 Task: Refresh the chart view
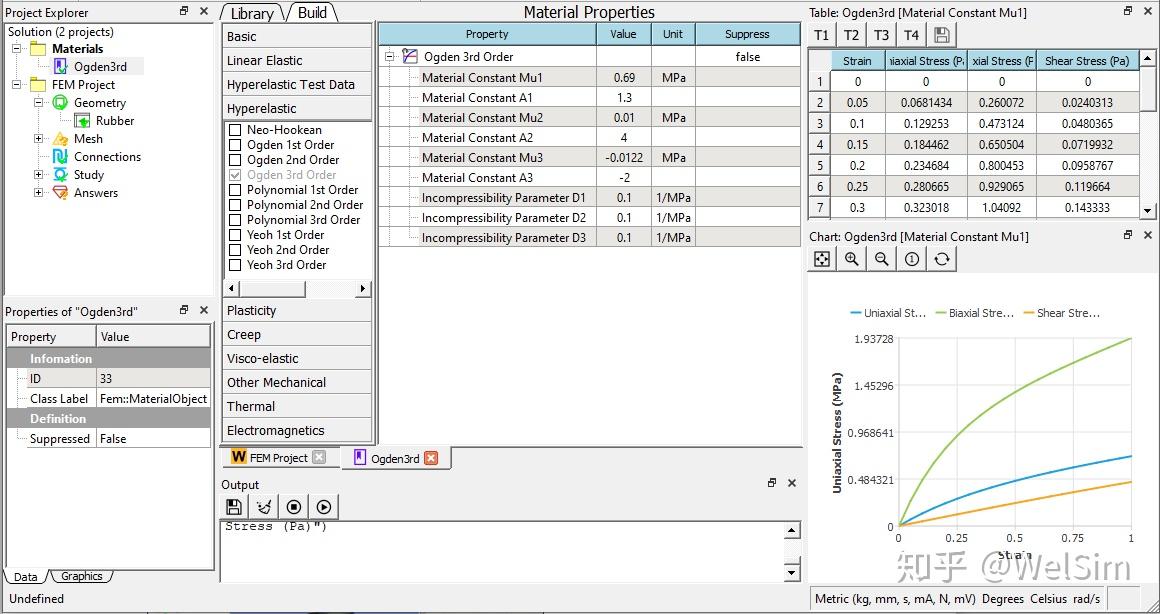pos(941,259)
